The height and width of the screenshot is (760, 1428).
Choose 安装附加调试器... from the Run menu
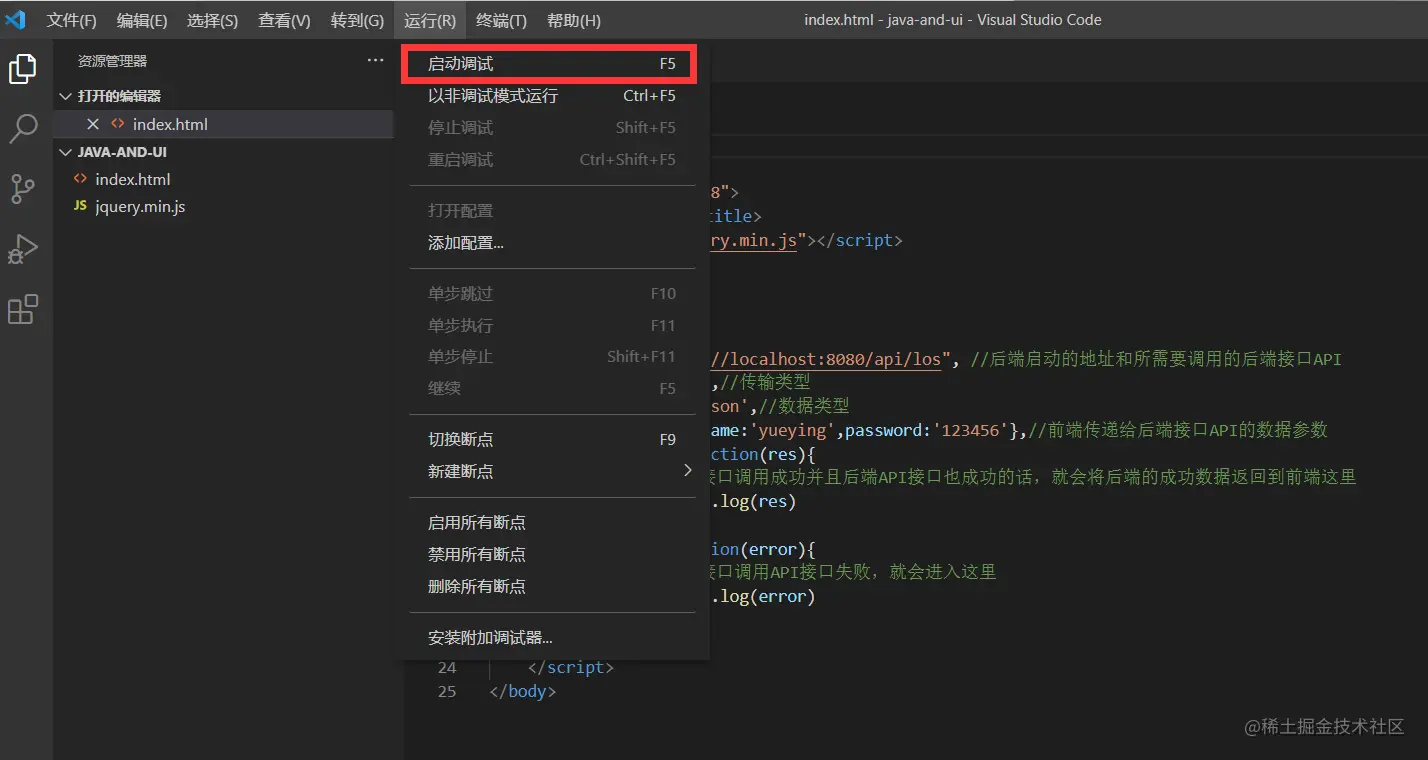pos(552,638)
